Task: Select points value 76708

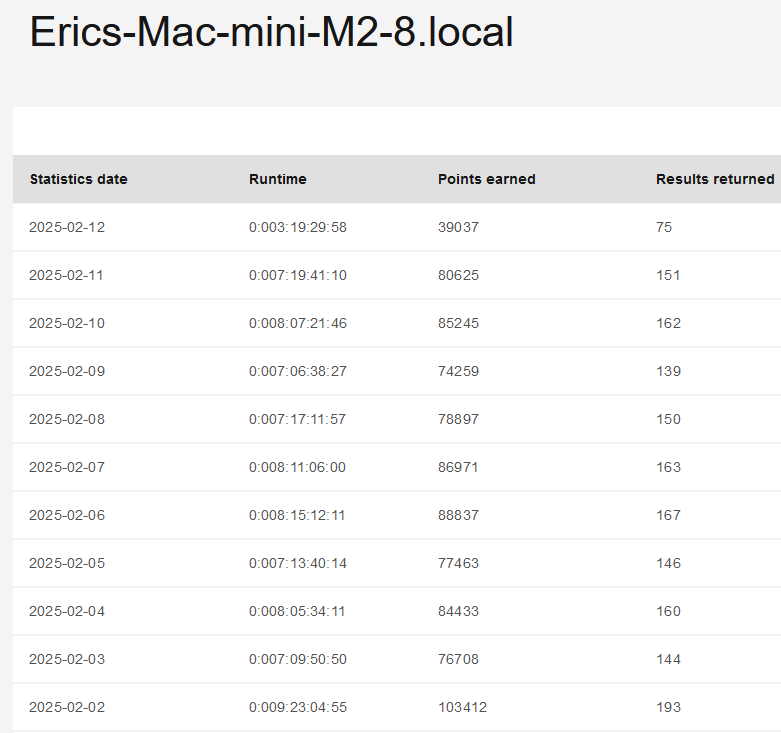Action: [x=458, y=659]
